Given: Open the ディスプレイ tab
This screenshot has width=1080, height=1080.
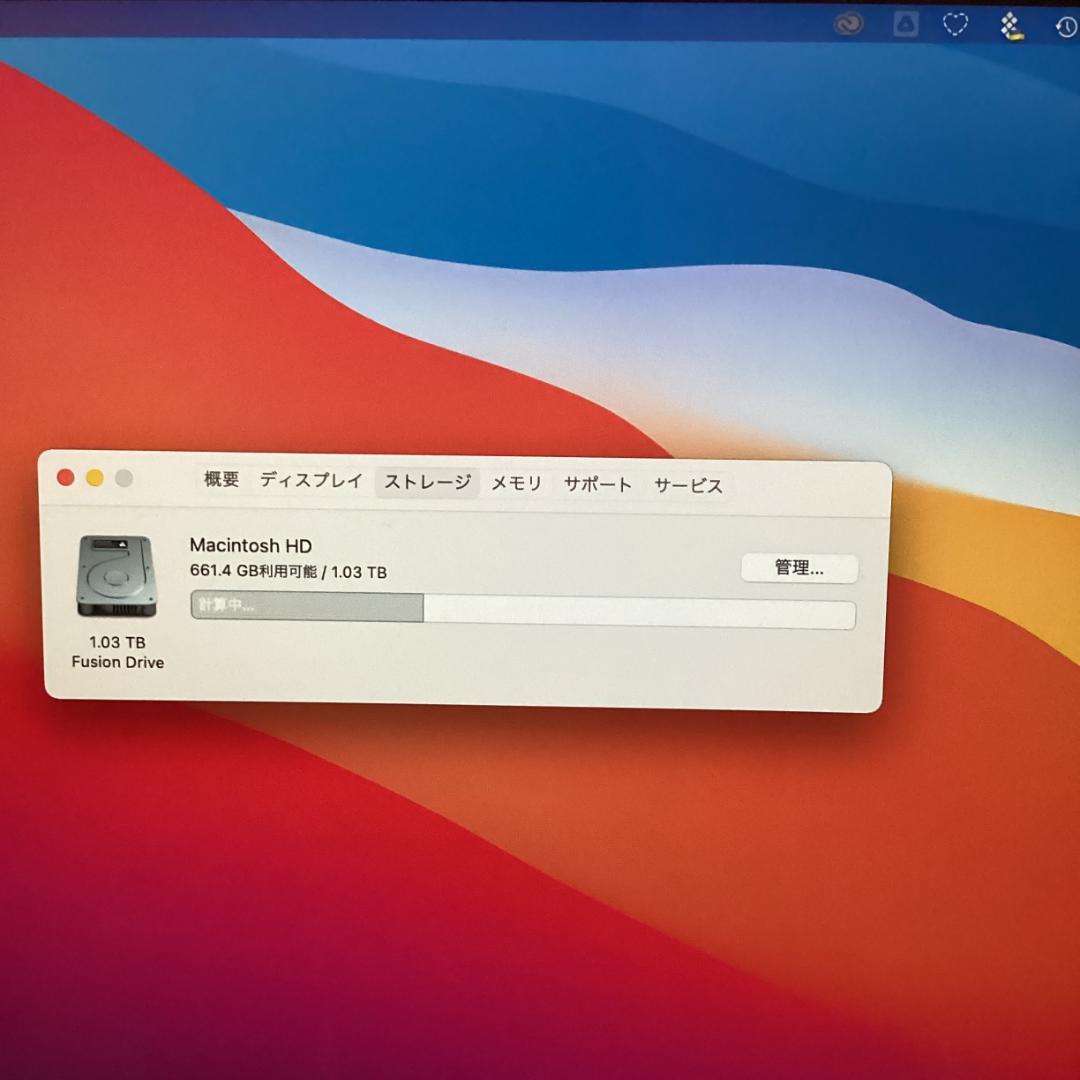Looking at the screenshot, I should [x=310, y=480].
